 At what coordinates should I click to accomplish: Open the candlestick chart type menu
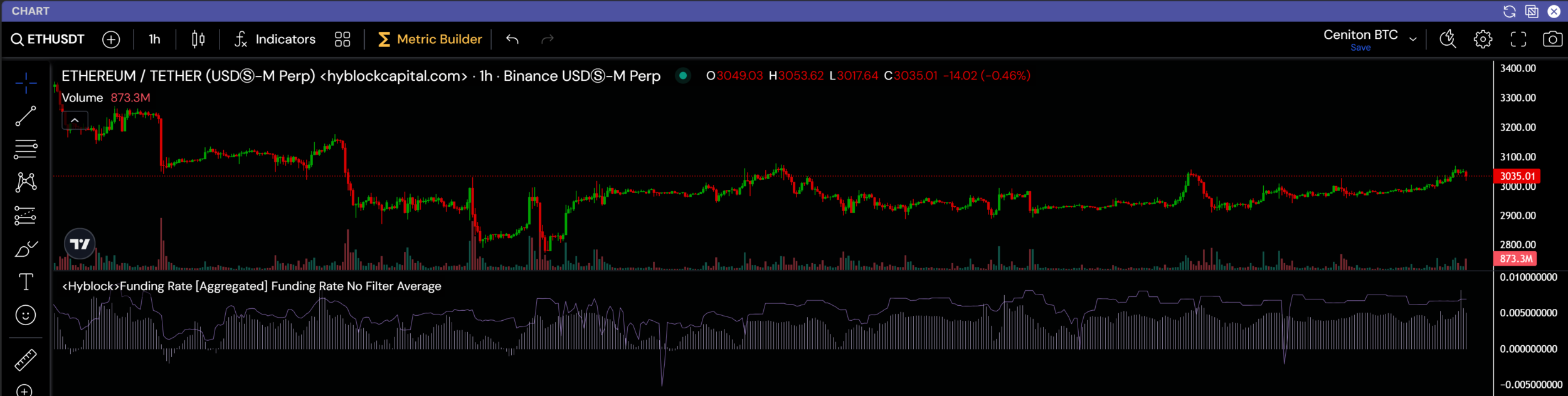tap(198, 39)
